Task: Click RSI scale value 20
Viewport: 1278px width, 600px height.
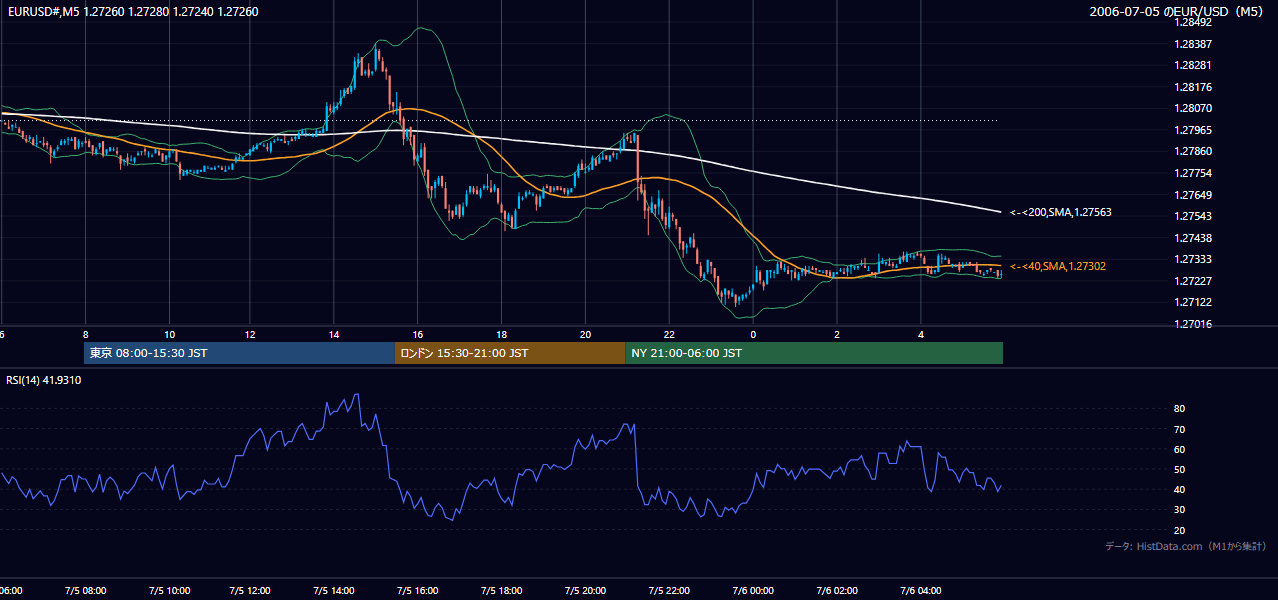Action: tap(1180, 530)
